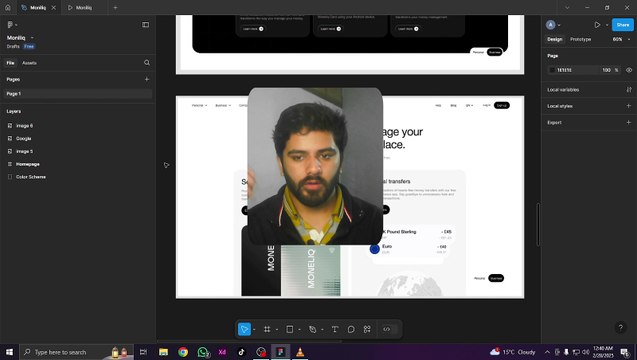The height and width of the screenshot is (360, 637).
Task: Add a local style with the plus icon
Action: click(628, 106)
